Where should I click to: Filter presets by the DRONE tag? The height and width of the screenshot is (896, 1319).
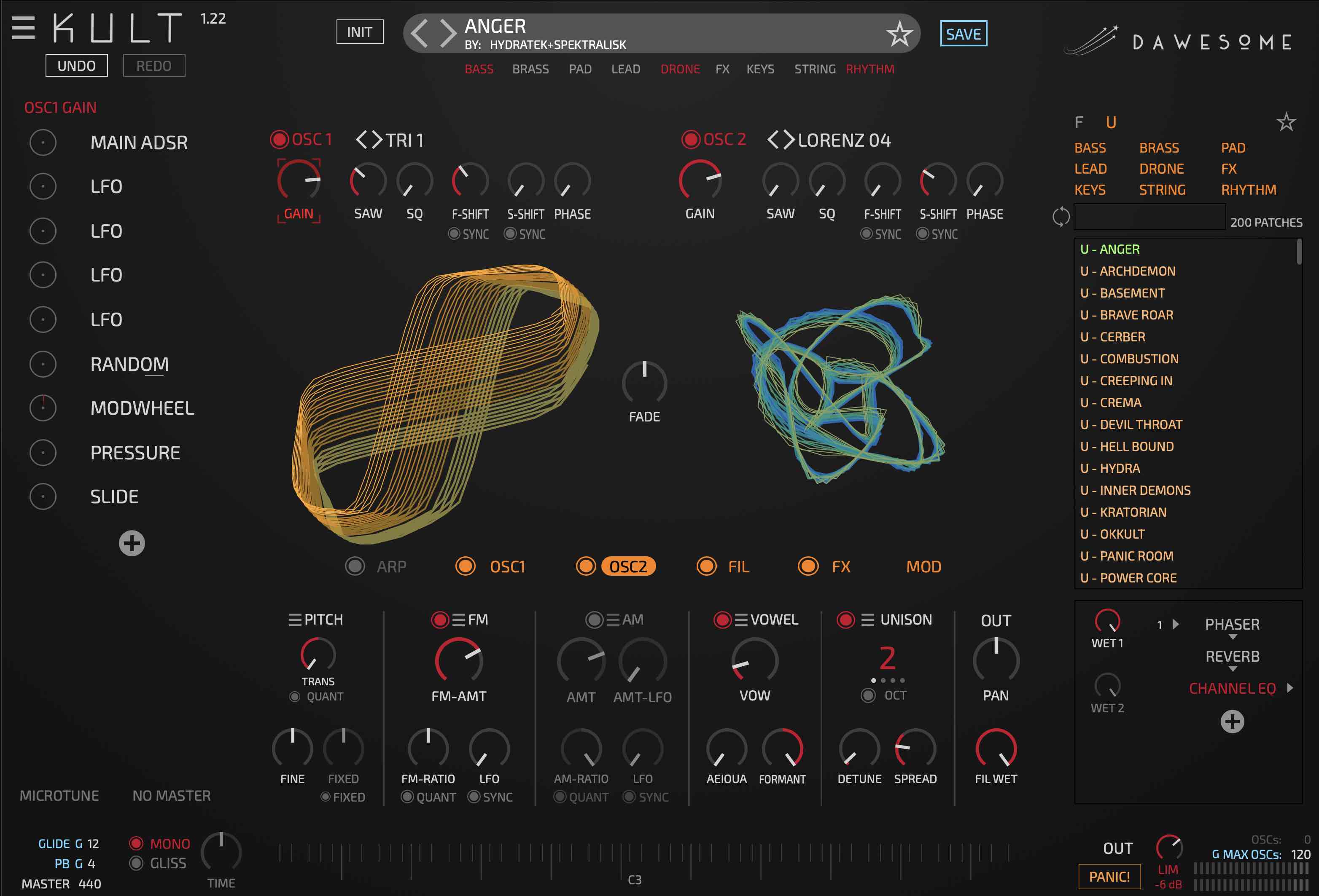click(680, 69)
